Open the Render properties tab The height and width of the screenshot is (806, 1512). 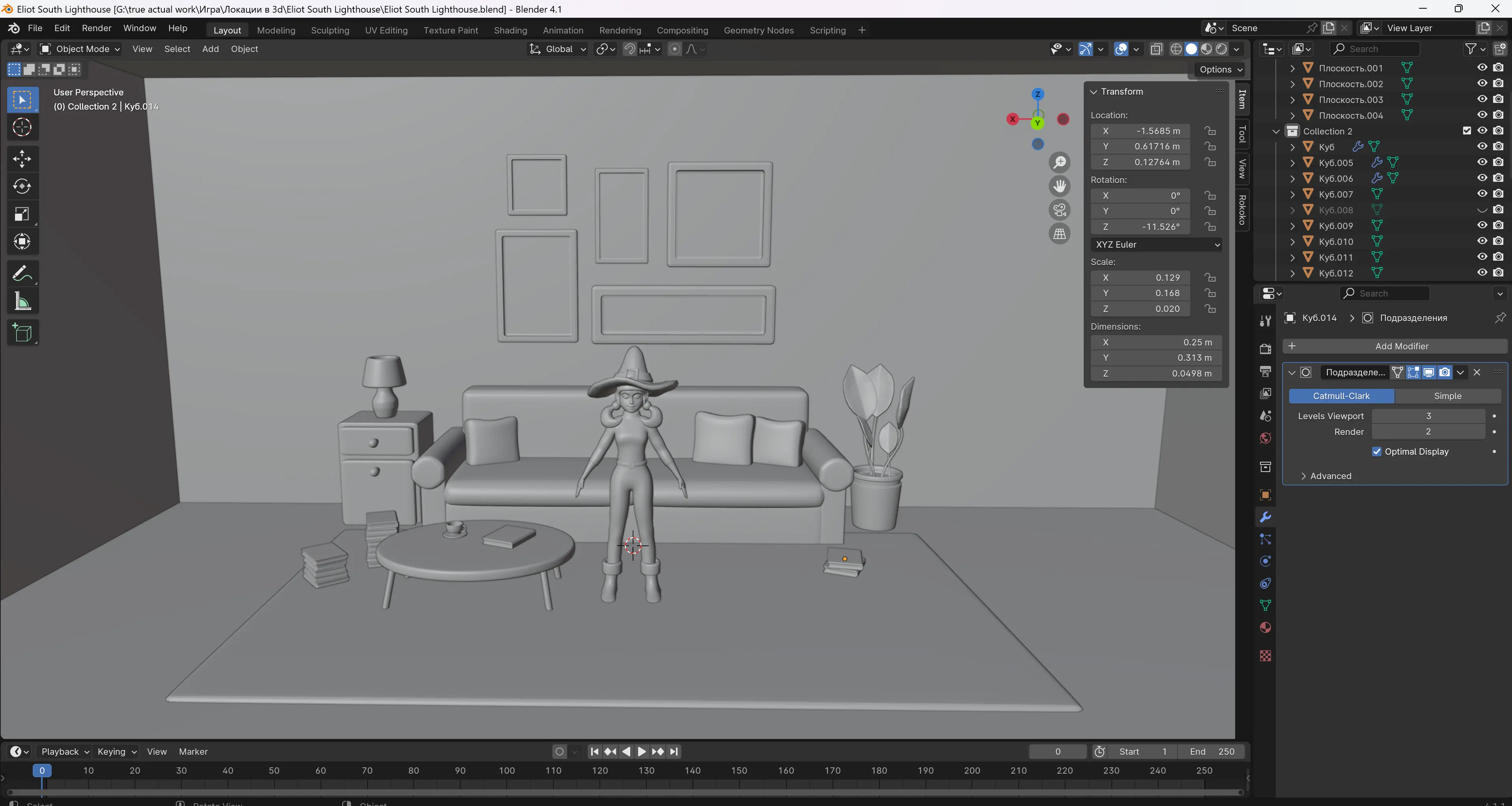1266,349
